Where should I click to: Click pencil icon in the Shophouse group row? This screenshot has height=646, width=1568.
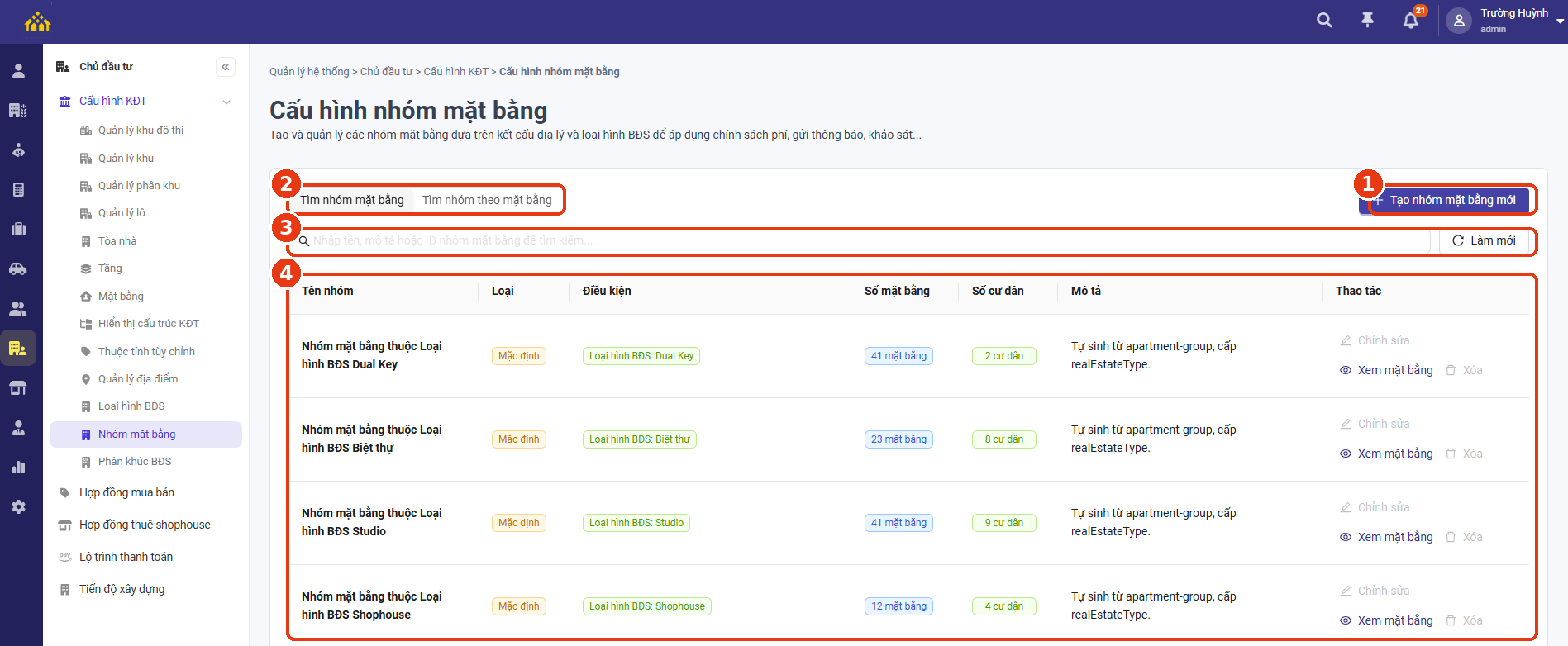coord(1346,591)
